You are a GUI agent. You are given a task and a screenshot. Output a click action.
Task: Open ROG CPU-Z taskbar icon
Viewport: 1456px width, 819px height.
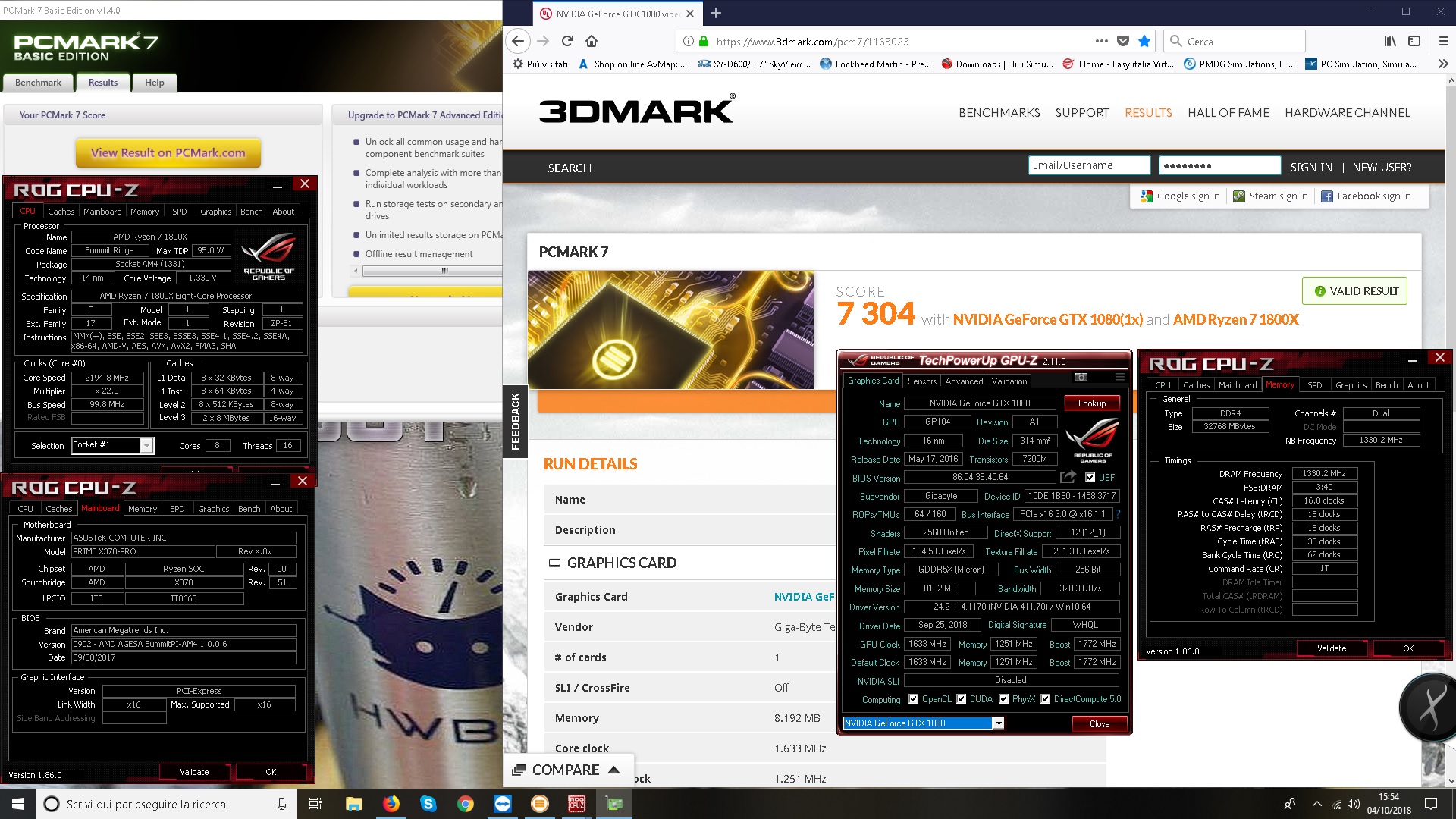click(577, 804)
